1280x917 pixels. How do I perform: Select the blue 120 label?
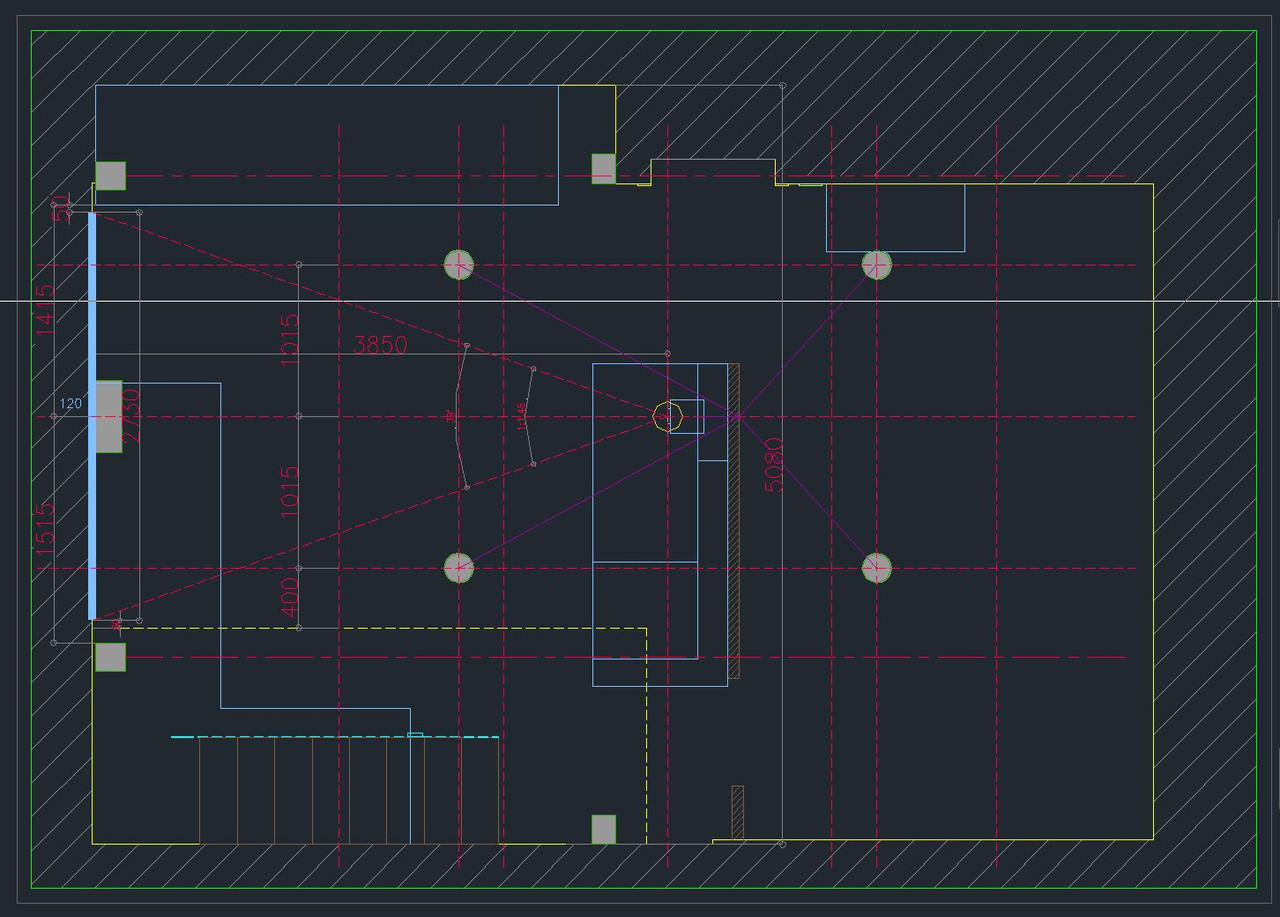point(71,404)
